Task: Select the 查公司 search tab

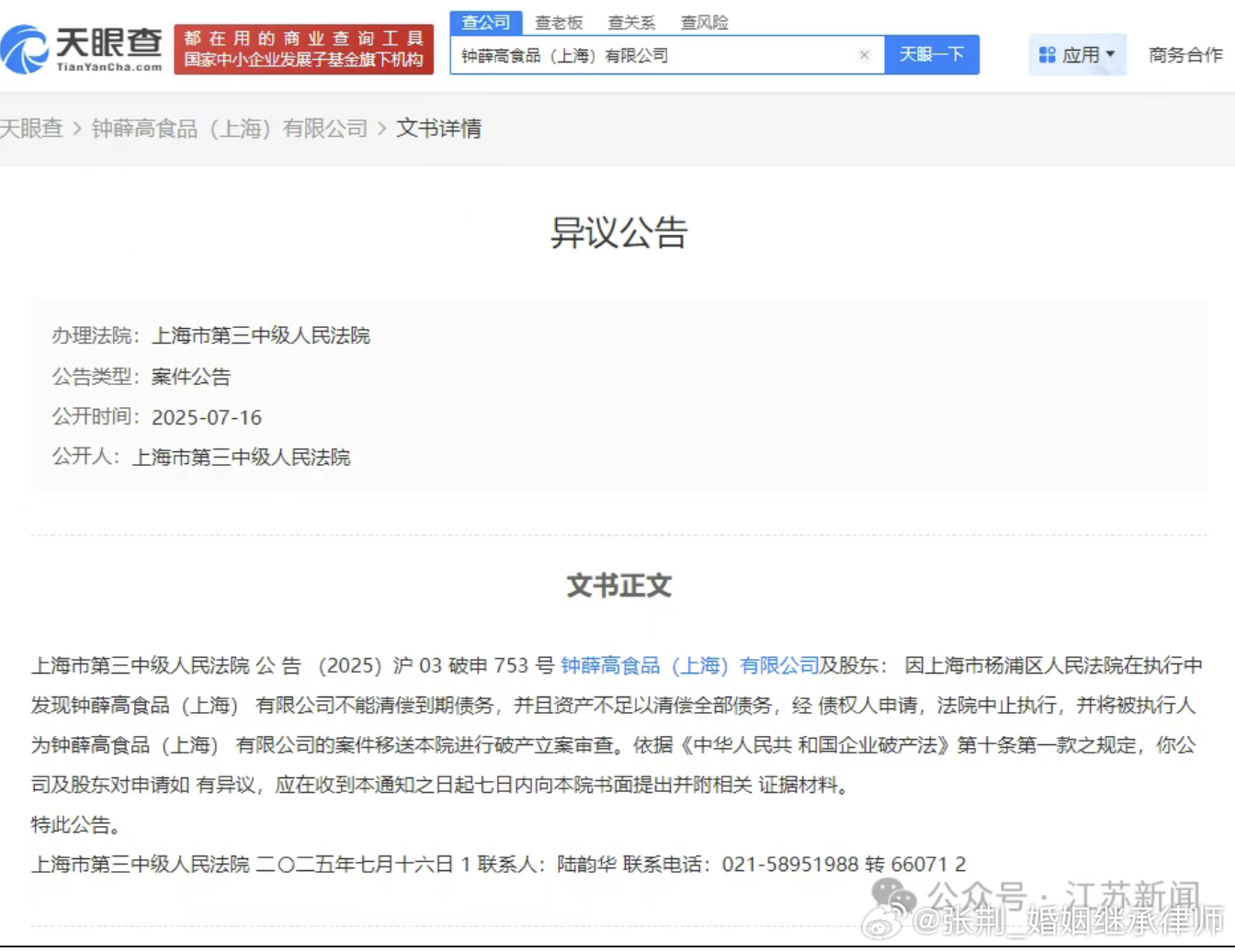Action: coord(486,22)
